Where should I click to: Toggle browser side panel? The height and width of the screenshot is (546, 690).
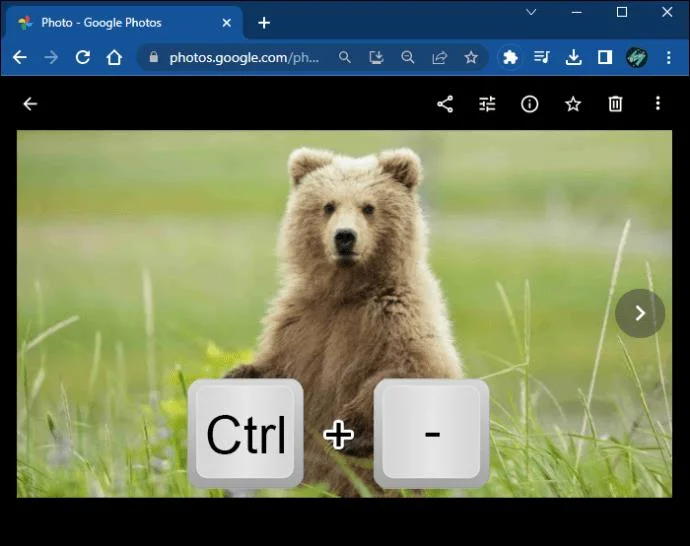coord(605,57)
